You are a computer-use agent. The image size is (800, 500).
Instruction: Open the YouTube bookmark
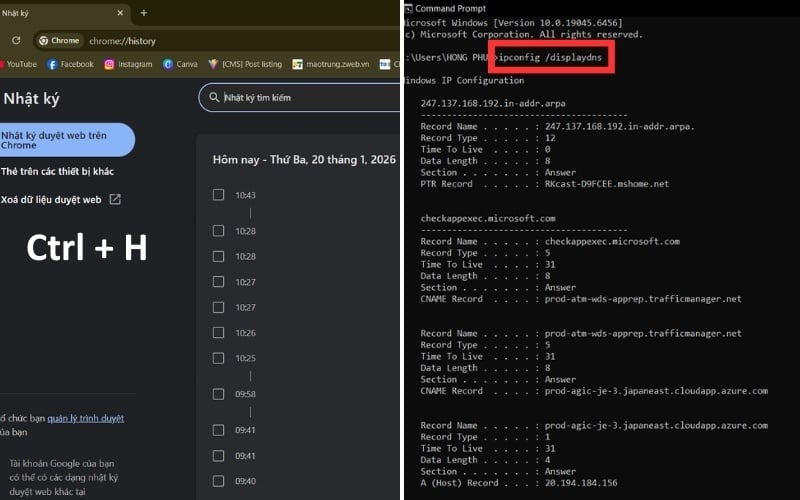coord(18,64)
